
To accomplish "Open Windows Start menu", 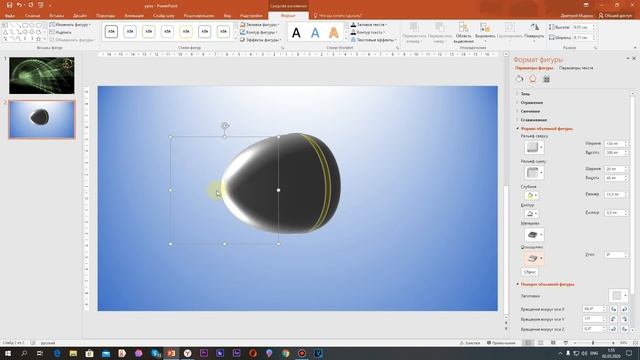I will [7, 353].
